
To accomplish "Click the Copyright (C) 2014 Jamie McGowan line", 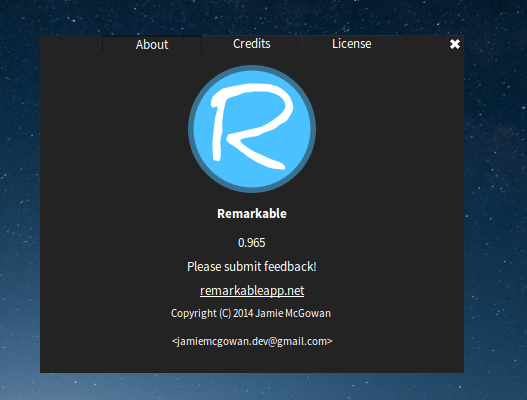I will tap(251, 313).
